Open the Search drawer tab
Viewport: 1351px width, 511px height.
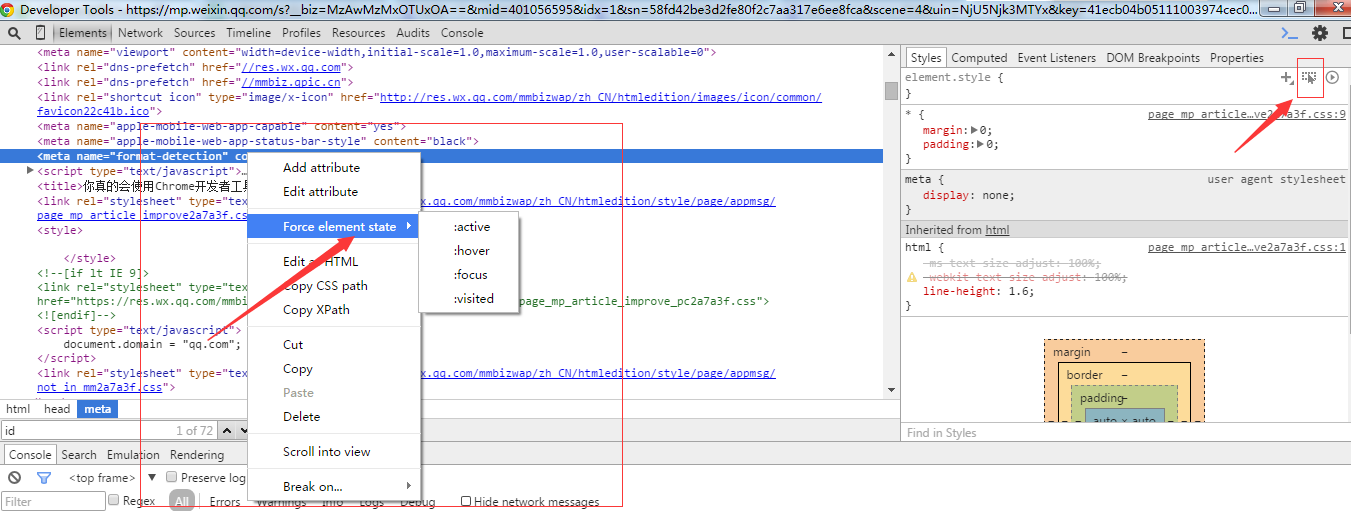tap(79, 455)
